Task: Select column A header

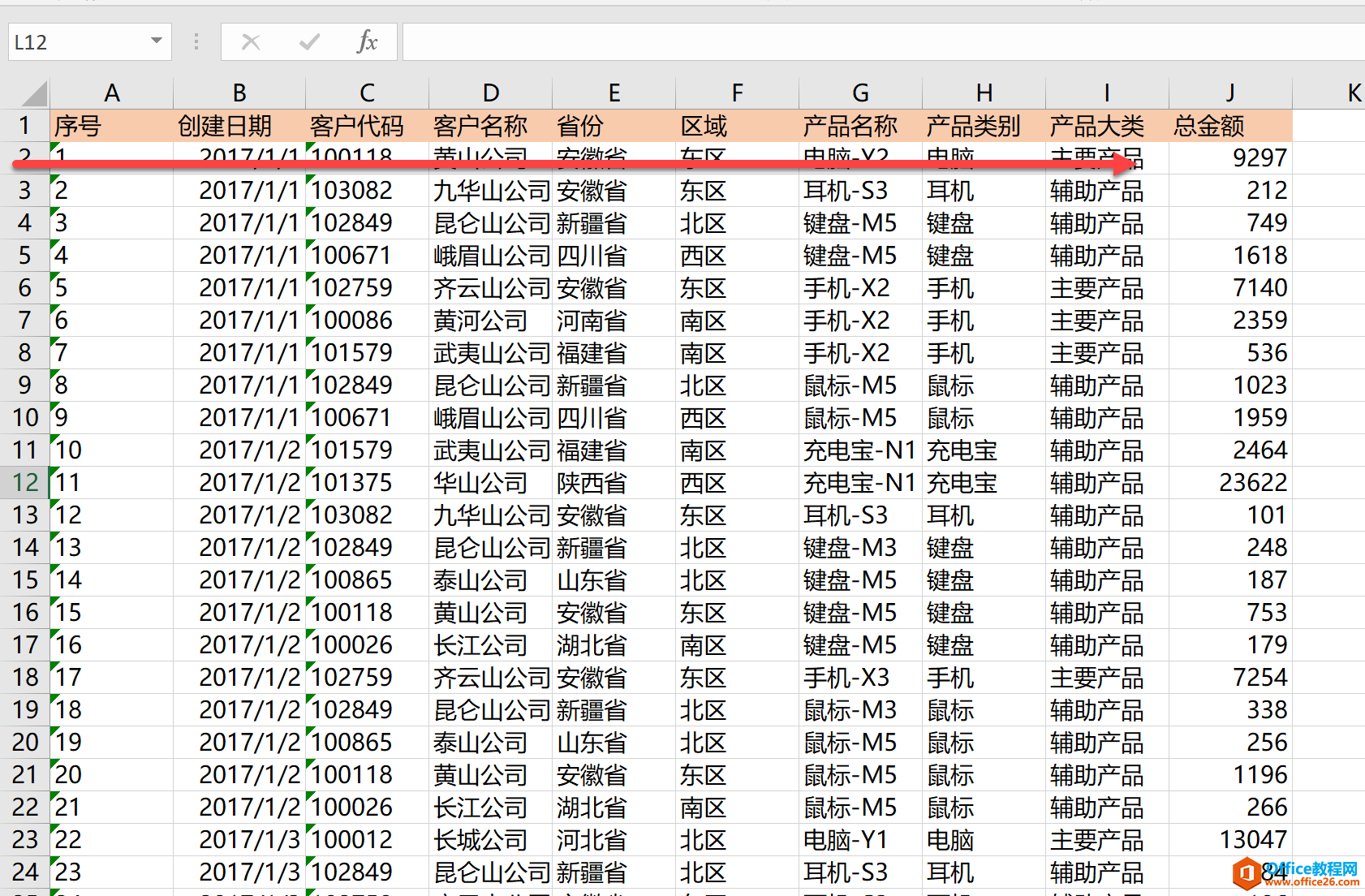Action: (112, 93)
